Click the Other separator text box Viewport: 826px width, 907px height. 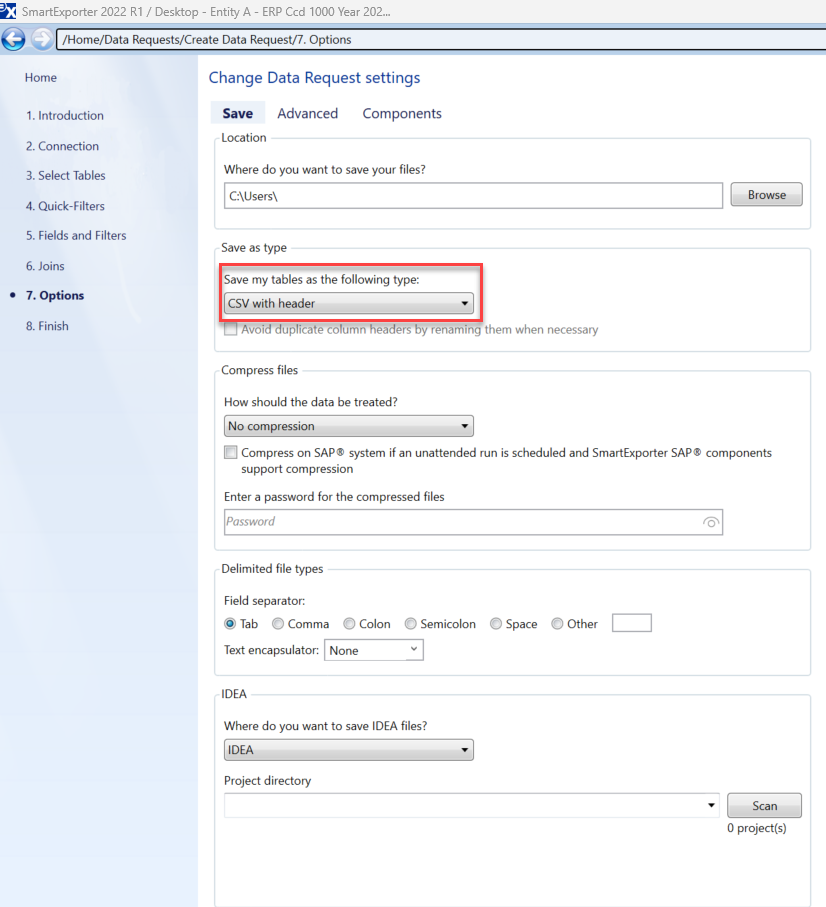631,623
